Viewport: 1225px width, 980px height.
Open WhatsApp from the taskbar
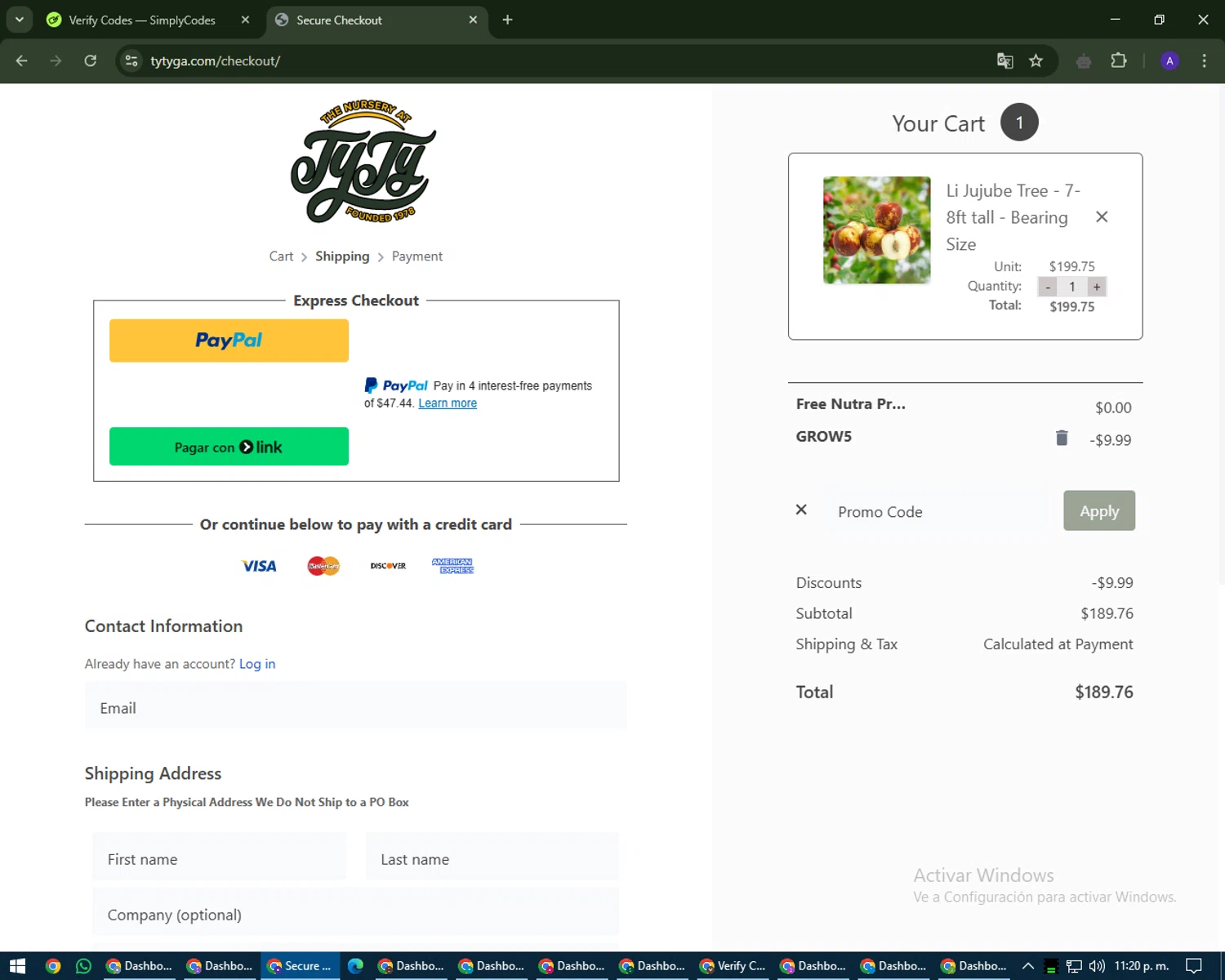(x=83, y=966)
